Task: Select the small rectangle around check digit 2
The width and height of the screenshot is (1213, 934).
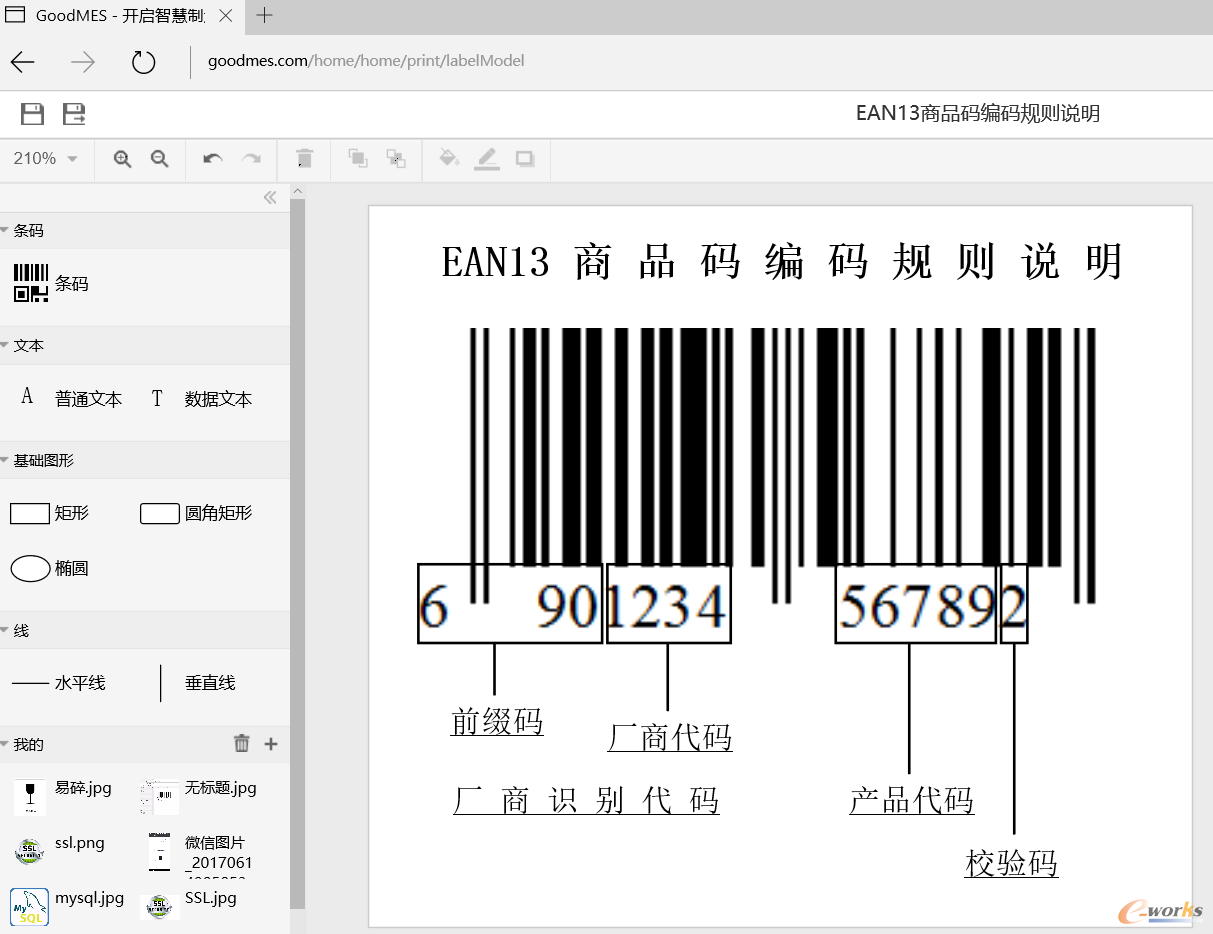Action: pos(1014,604)
